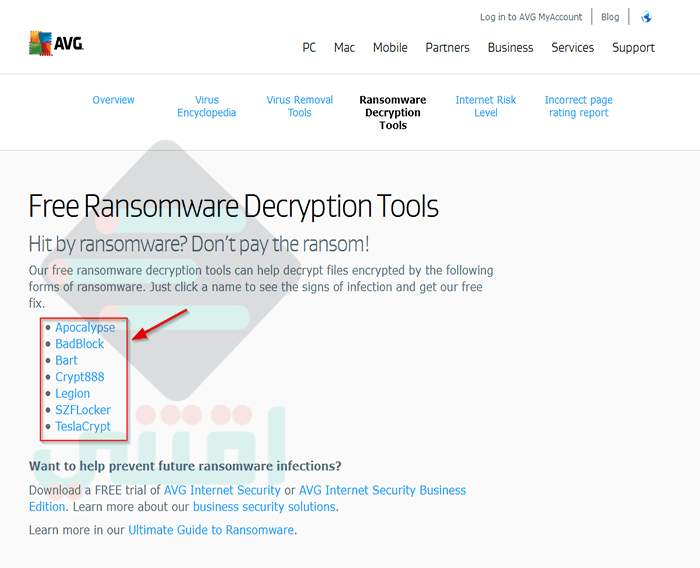The height and width of the screenshot is (568, 700).
Task: Open the Services menu
Action: [572, 47]
